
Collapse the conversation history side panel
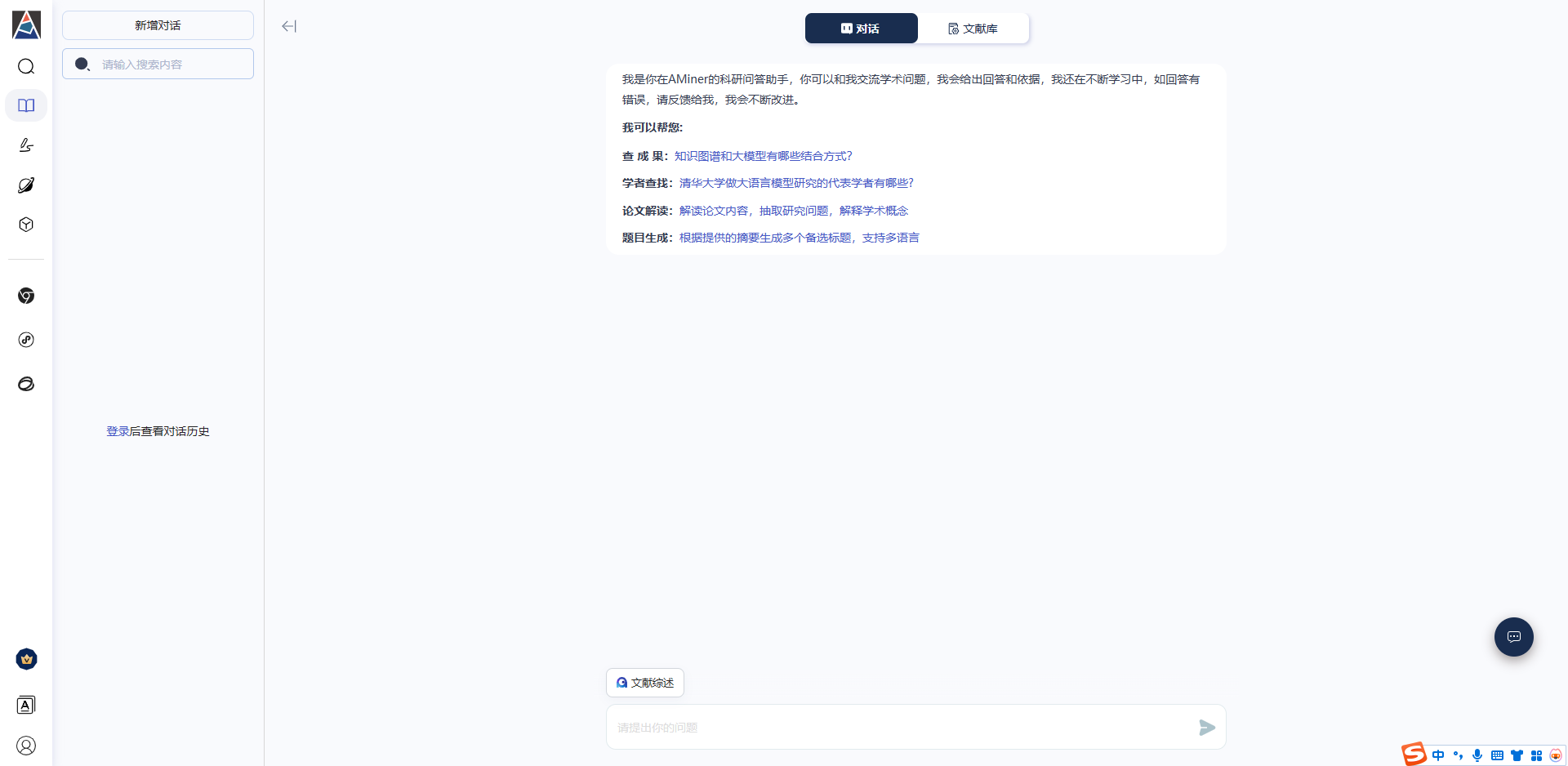tap(288, 26)
